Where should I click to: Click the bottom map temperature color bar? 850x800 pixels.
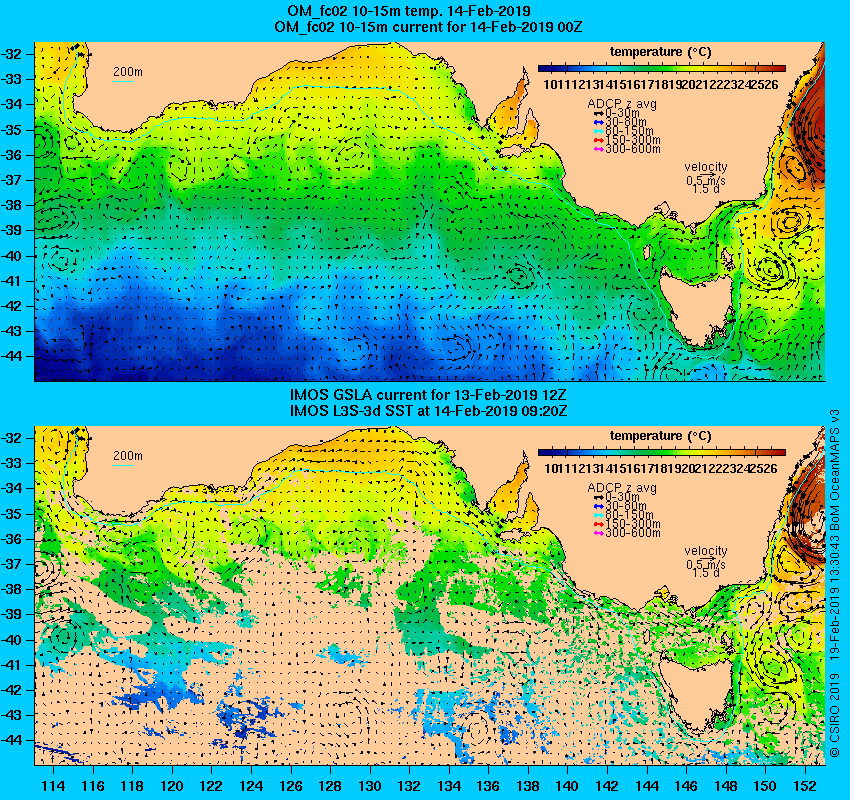pyautogui.click(x=662, y=452)
